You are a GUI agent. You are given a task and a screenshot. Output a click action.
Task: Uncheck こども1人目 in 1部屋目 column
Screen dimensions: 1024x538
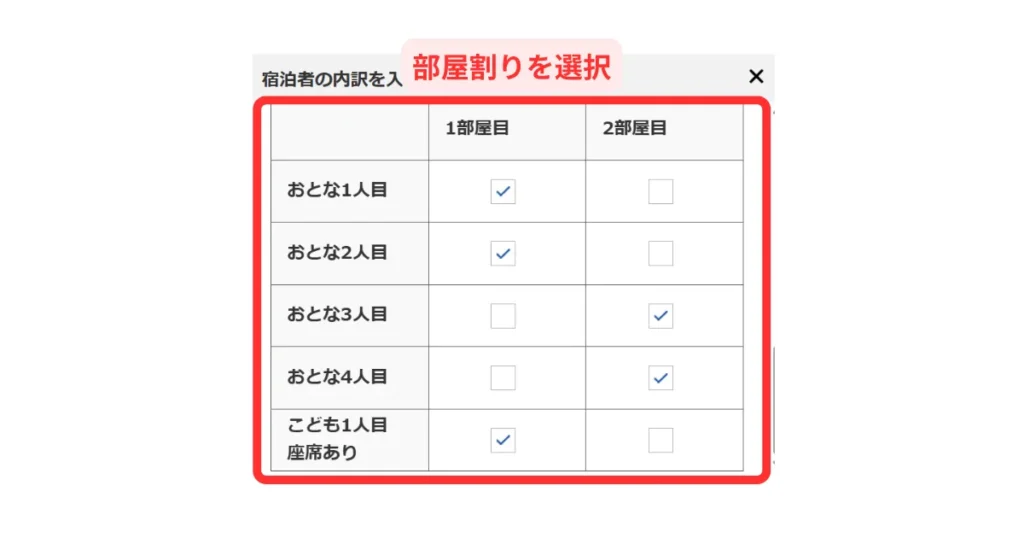pos(503,440)
